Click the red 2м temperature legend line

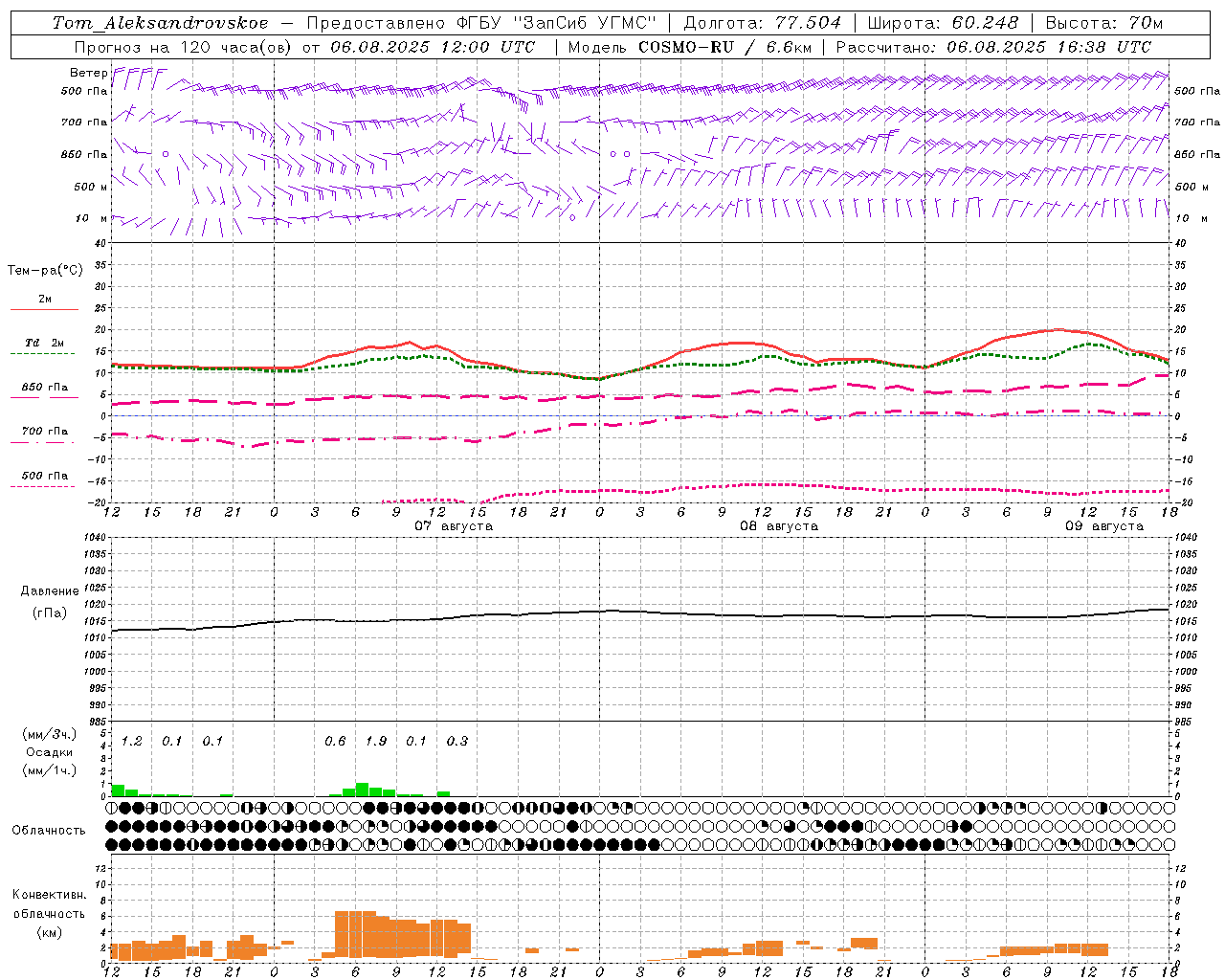click(x=44, y=309)
